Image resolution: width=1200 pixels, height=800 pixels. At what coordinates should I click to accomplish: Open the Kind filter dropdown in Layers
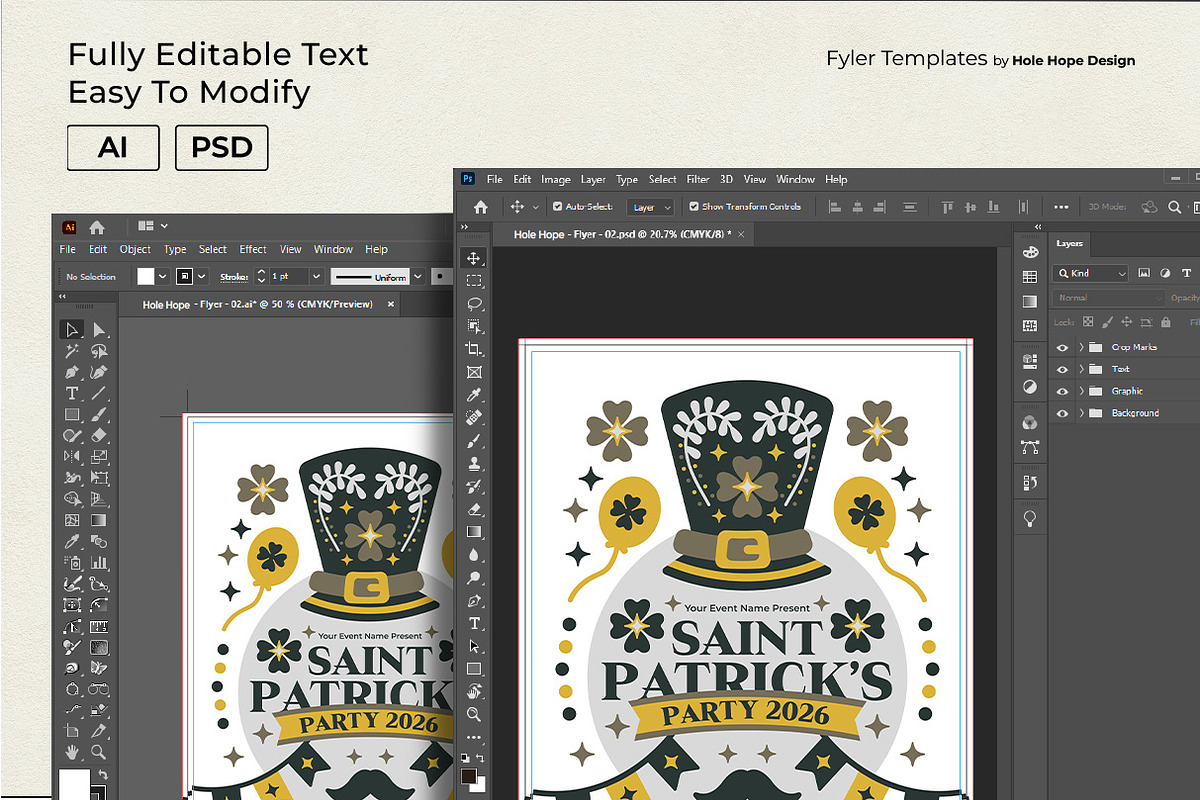(1091, 273)
